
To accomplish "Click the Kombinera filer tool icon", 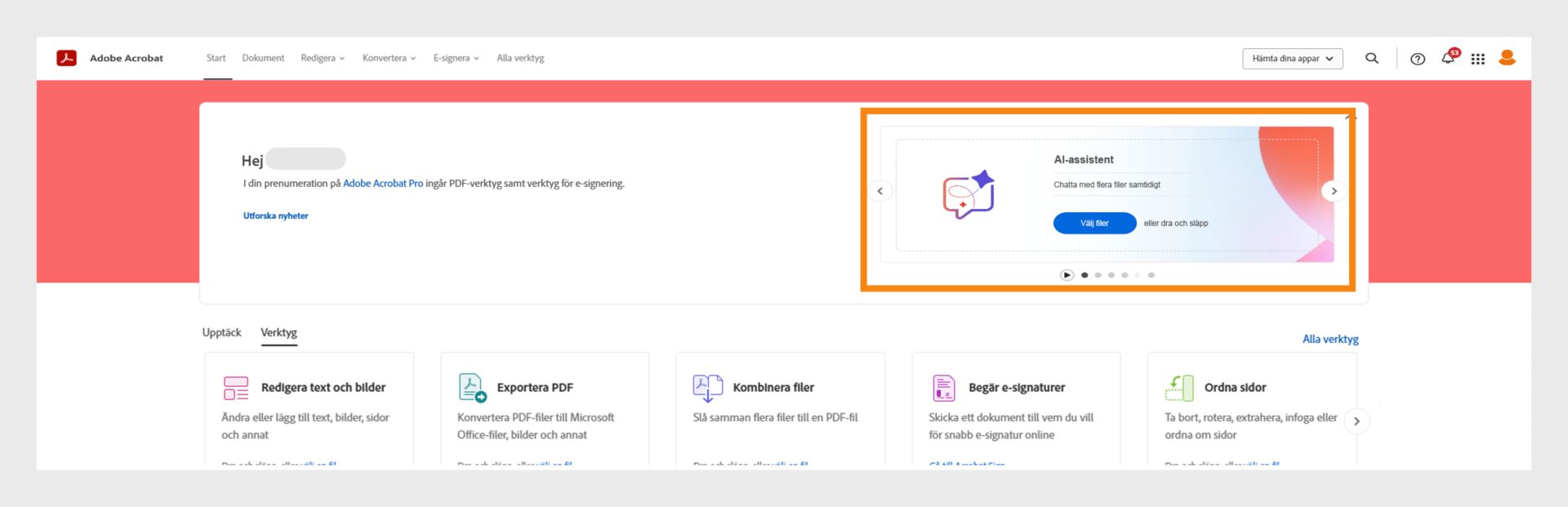I will point(707,387).
